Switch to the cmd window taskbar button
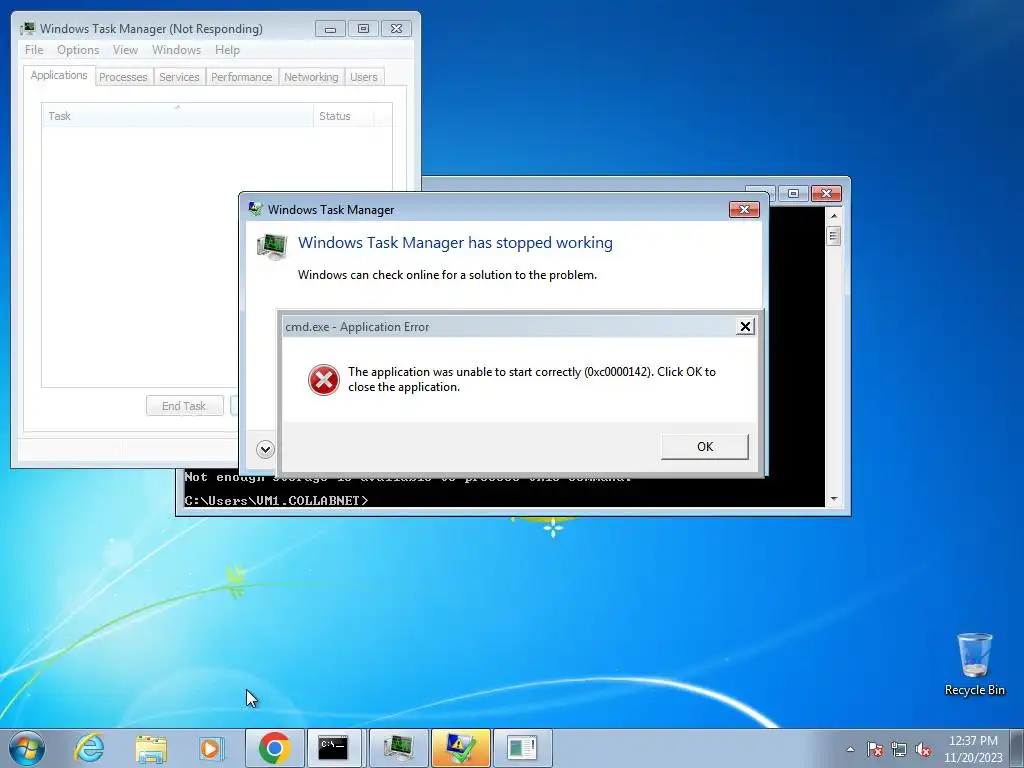The height and width of the screenshot is (768, 1024). pyautogui.click(x=333, y=748)
